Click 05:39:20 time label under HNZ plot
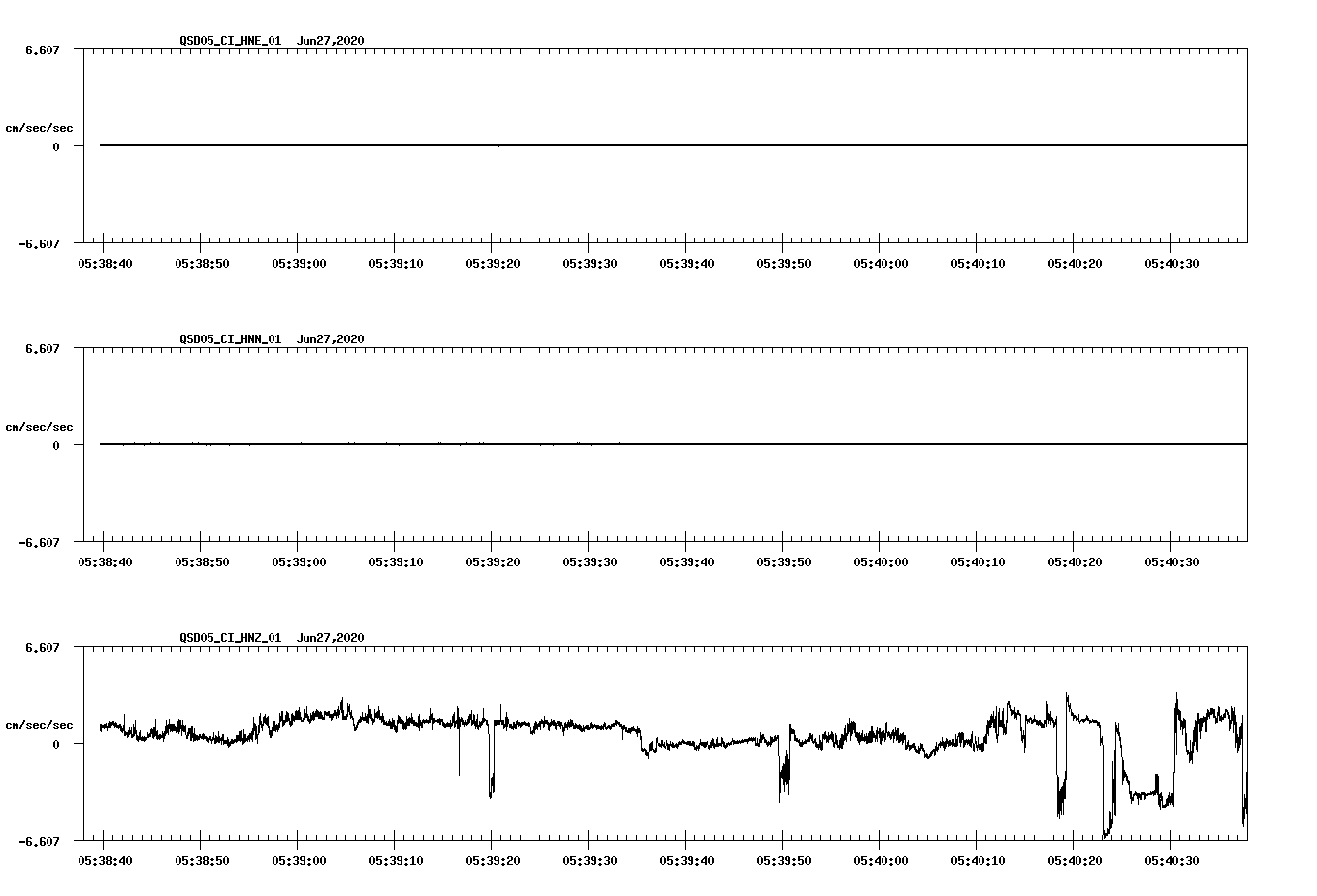This screenshot has height=896, width=1317. click(x=493, y=861)
